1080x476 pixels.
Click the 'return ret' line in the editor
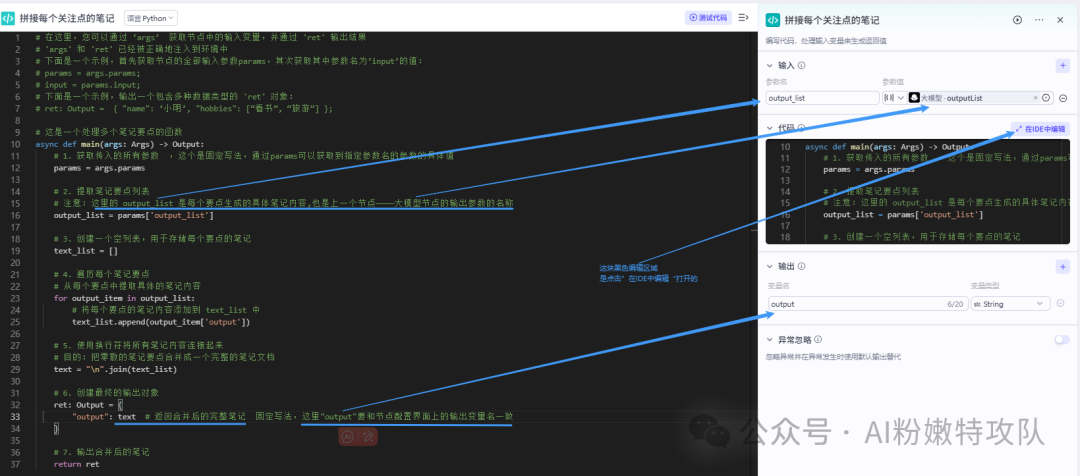[76, 464]
